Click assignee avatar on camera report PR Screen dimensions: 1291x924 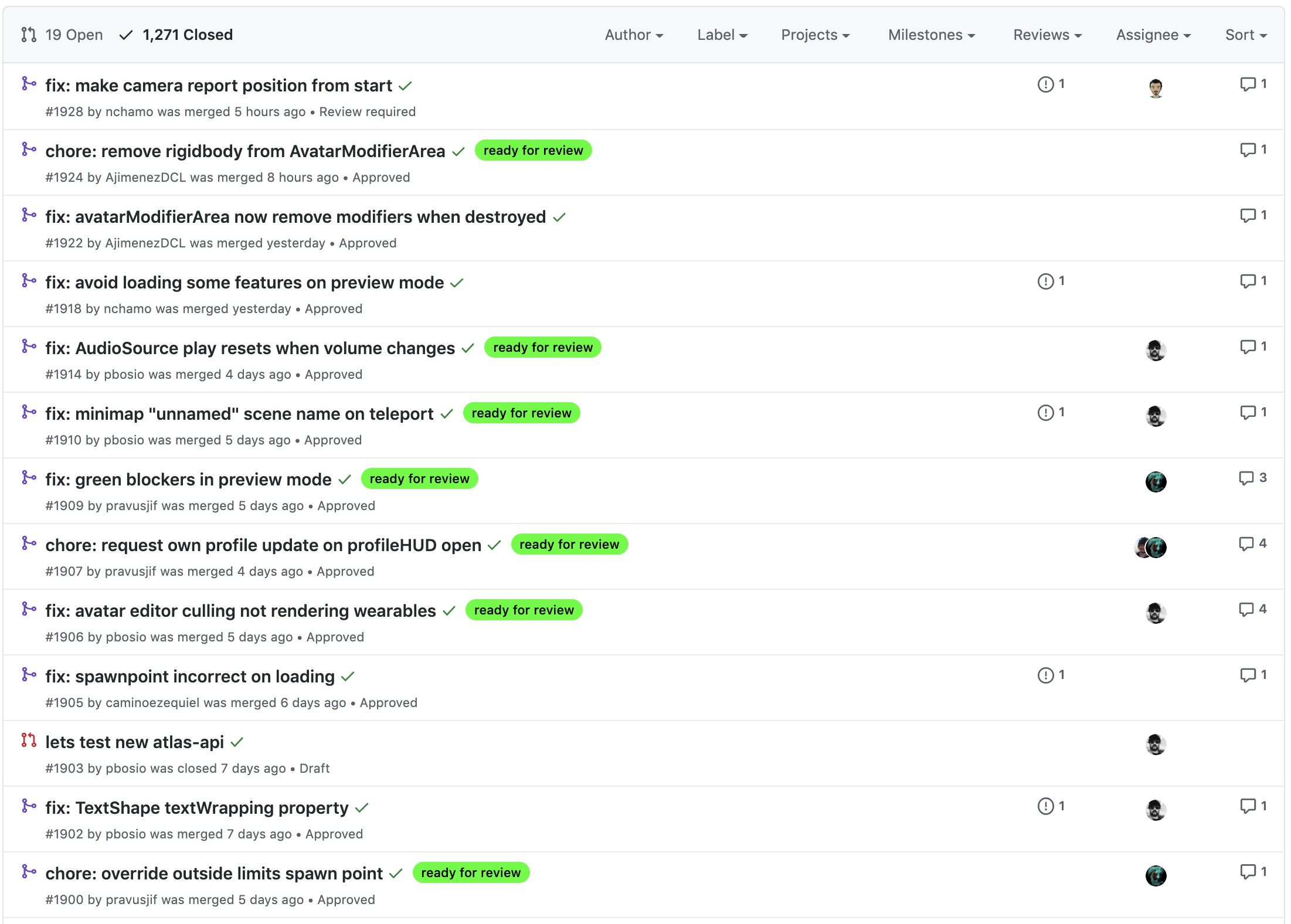tap(1156, 88)
